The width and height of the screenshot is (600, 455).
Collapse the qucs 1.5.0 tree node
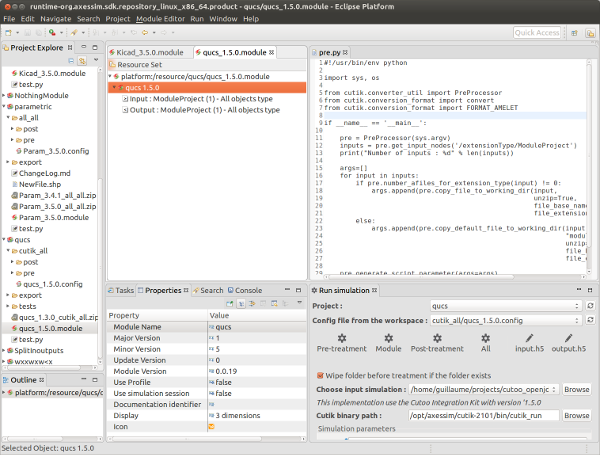114,88
